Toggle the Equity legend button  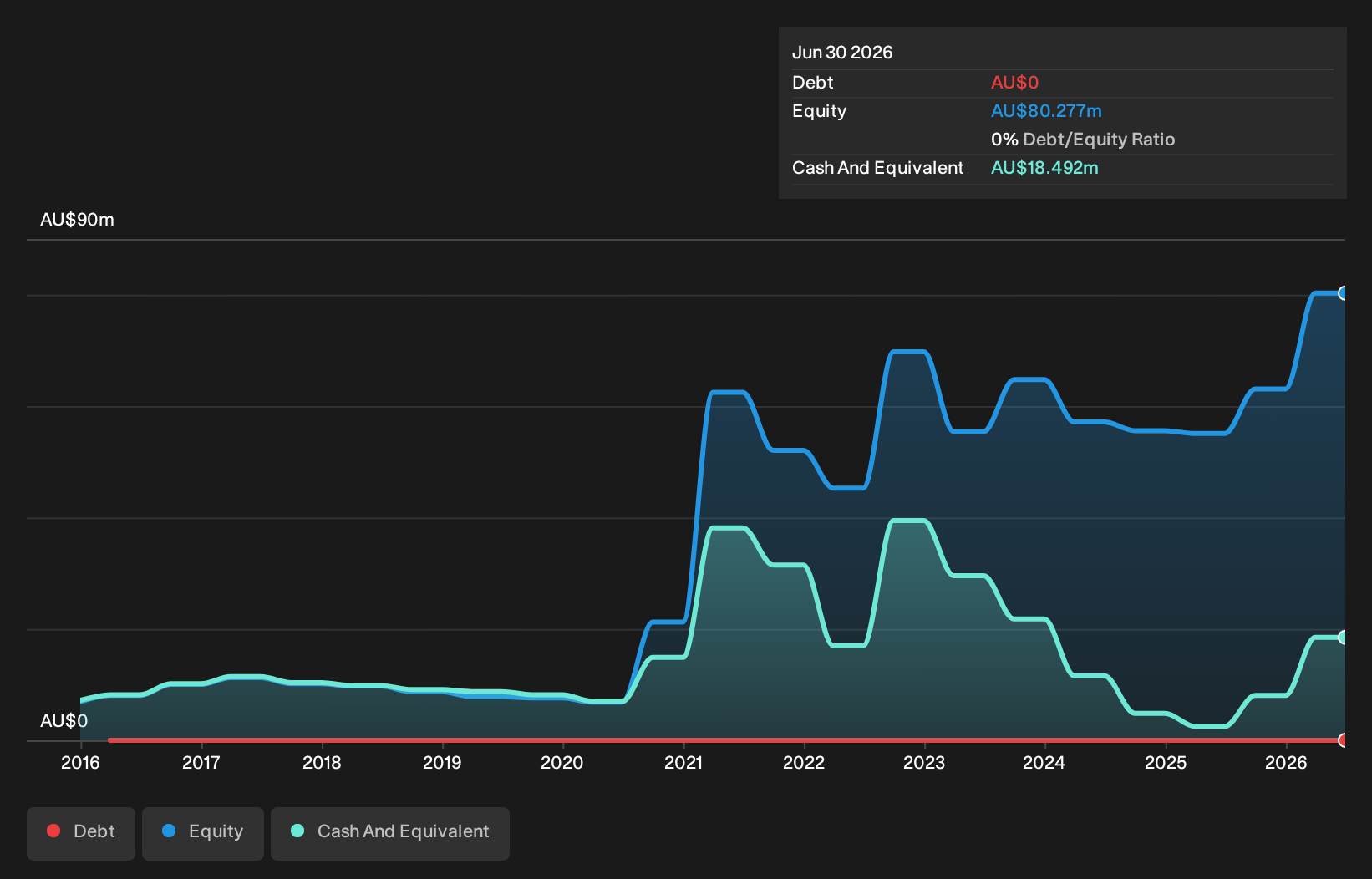(203, 833)
